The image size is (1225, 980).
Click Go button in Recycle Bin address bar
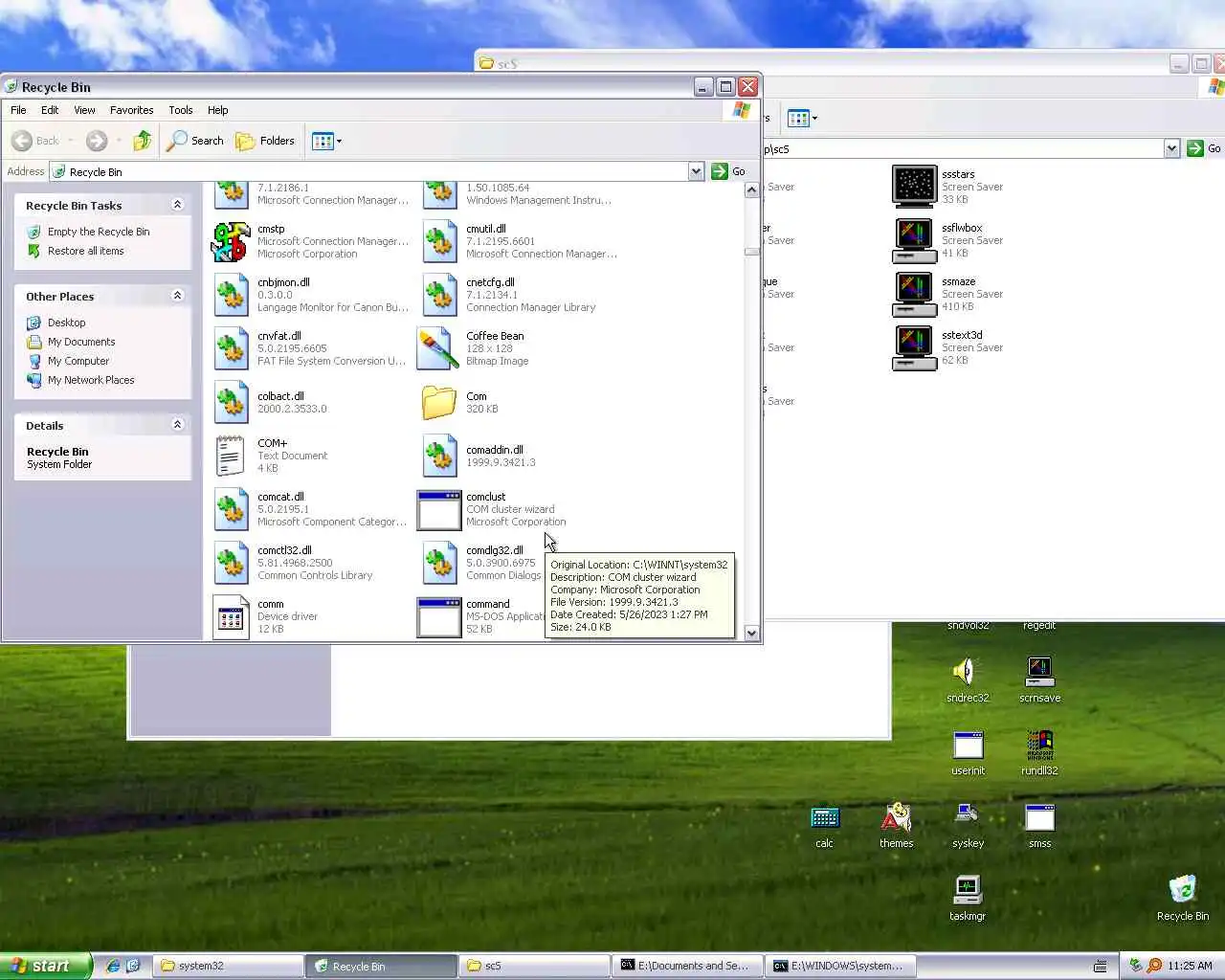pos(728,171)
